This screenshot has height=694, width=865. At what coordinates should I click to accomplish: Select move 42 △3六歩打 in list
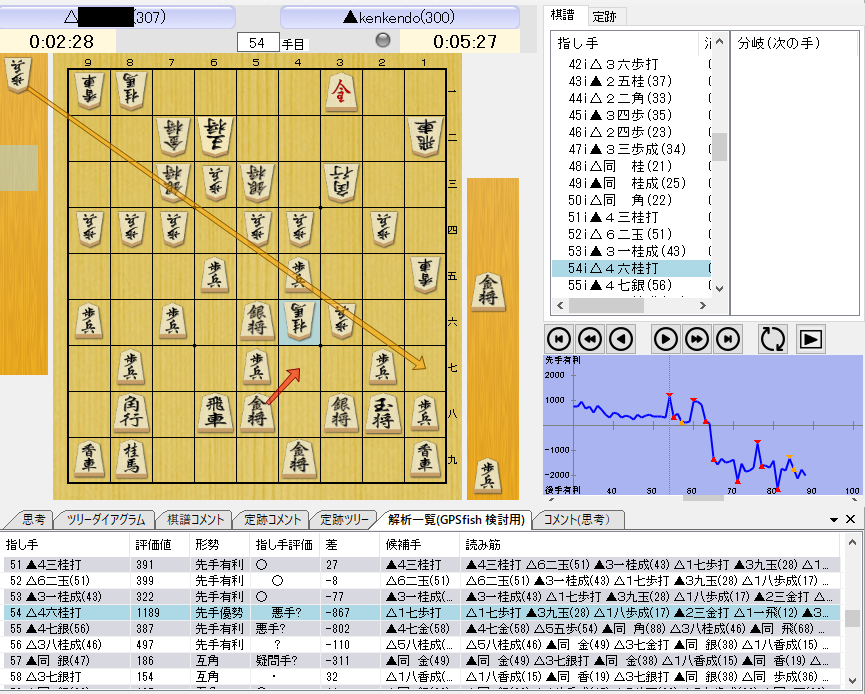click(631, 64)
